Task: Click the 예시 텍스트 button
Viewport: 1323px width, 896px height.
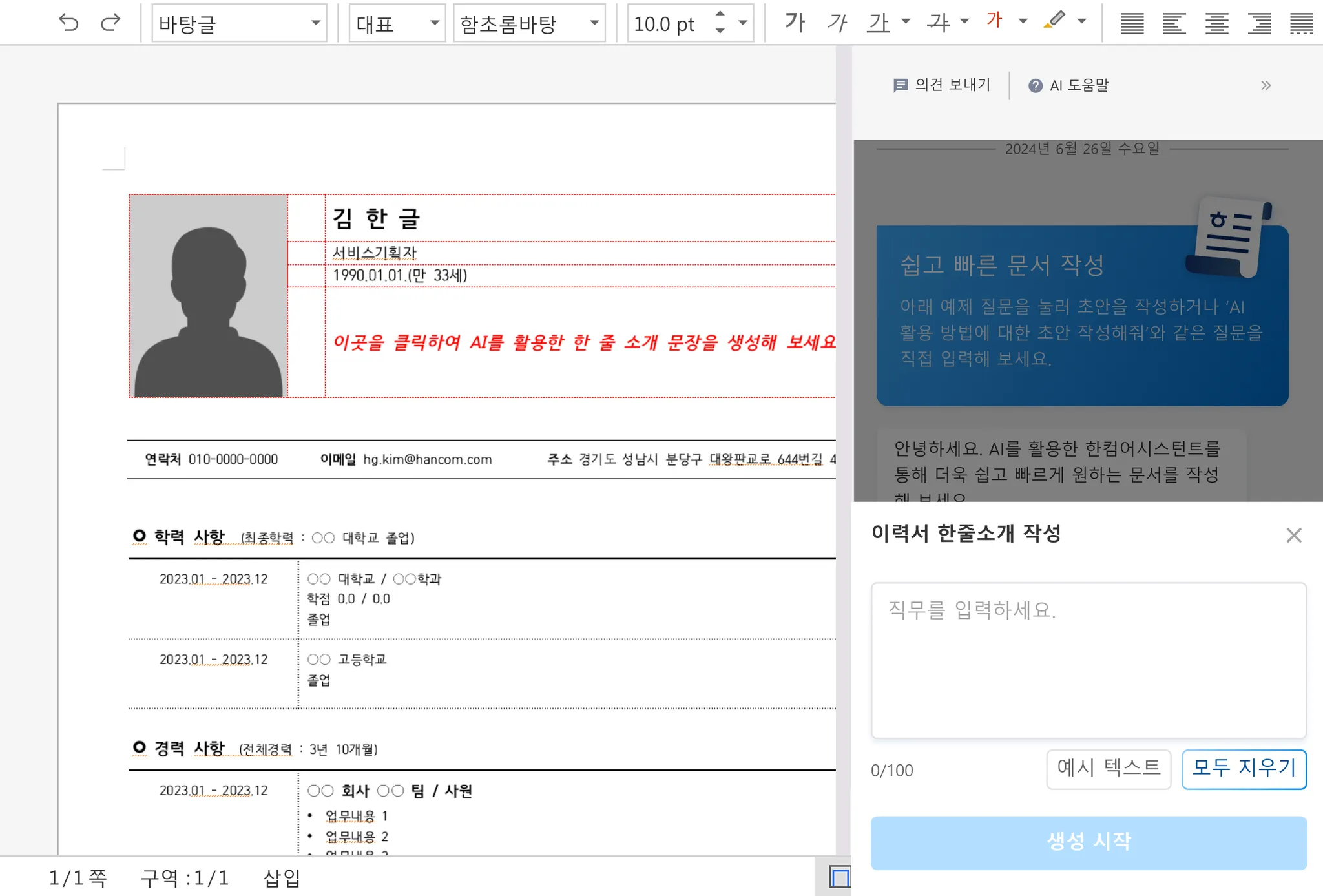Action: [x=1108, y=769]
